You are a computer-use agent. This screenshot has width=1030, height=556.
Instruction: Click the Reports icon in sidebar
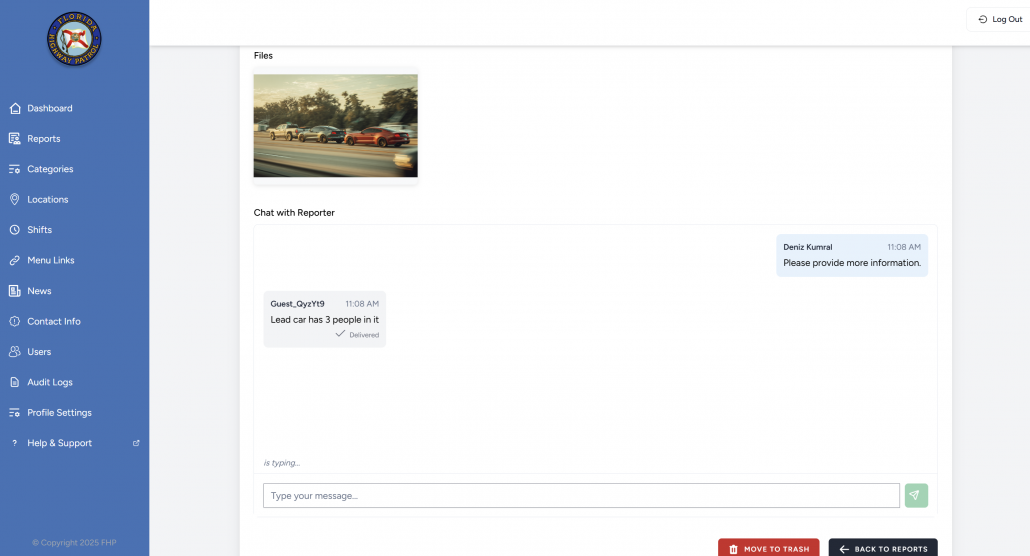point(15,139)
